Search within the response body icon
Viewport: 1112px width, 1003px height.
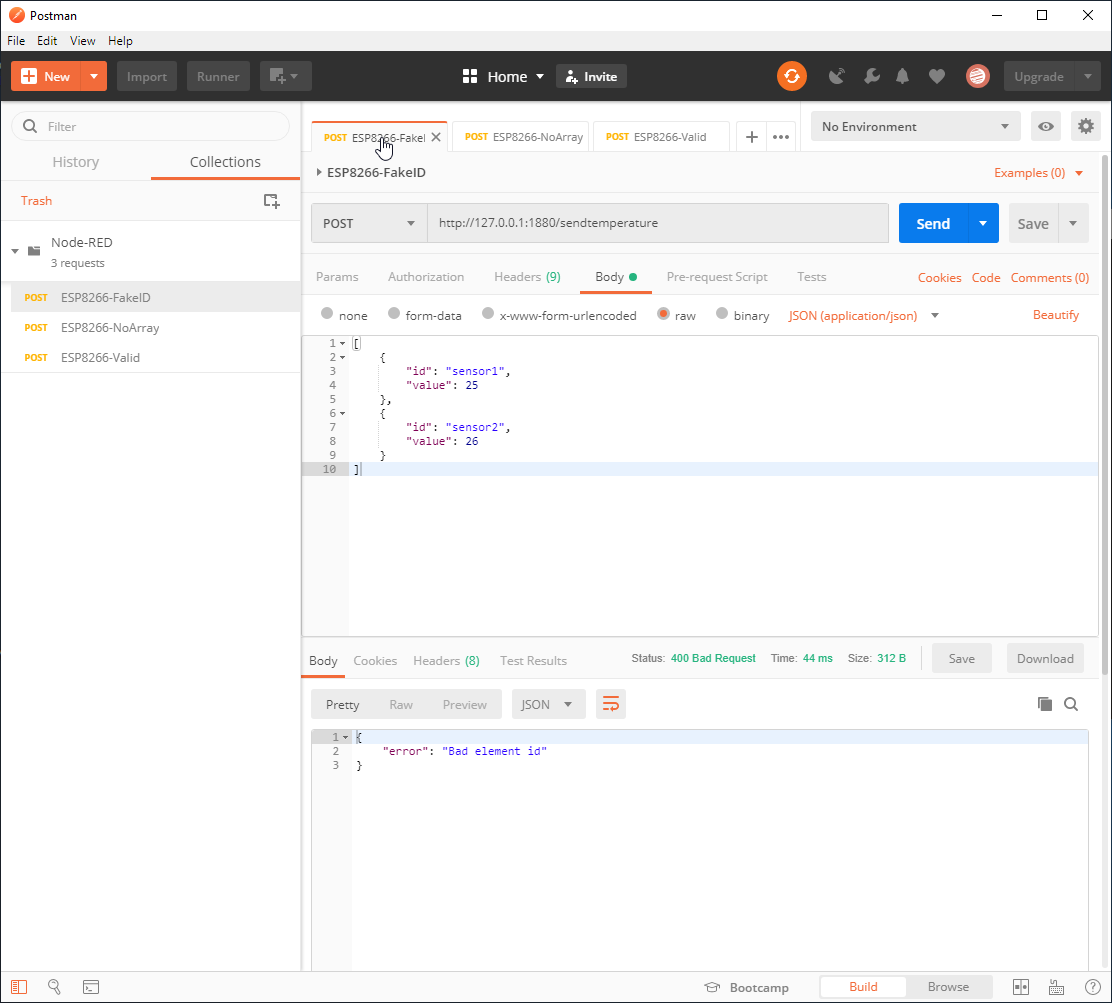1071,704
